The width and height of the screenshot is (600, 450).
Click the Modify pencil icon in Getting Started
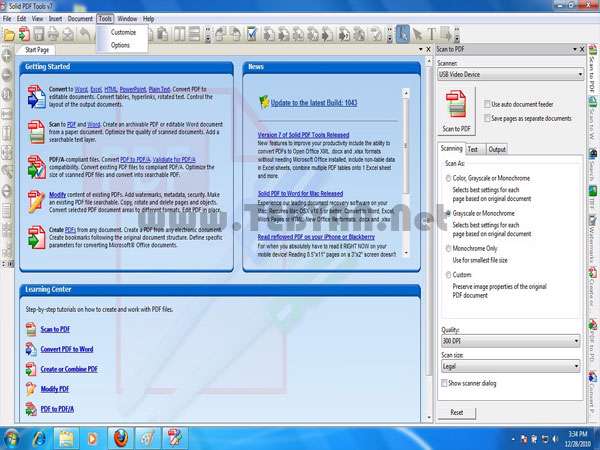36,202
